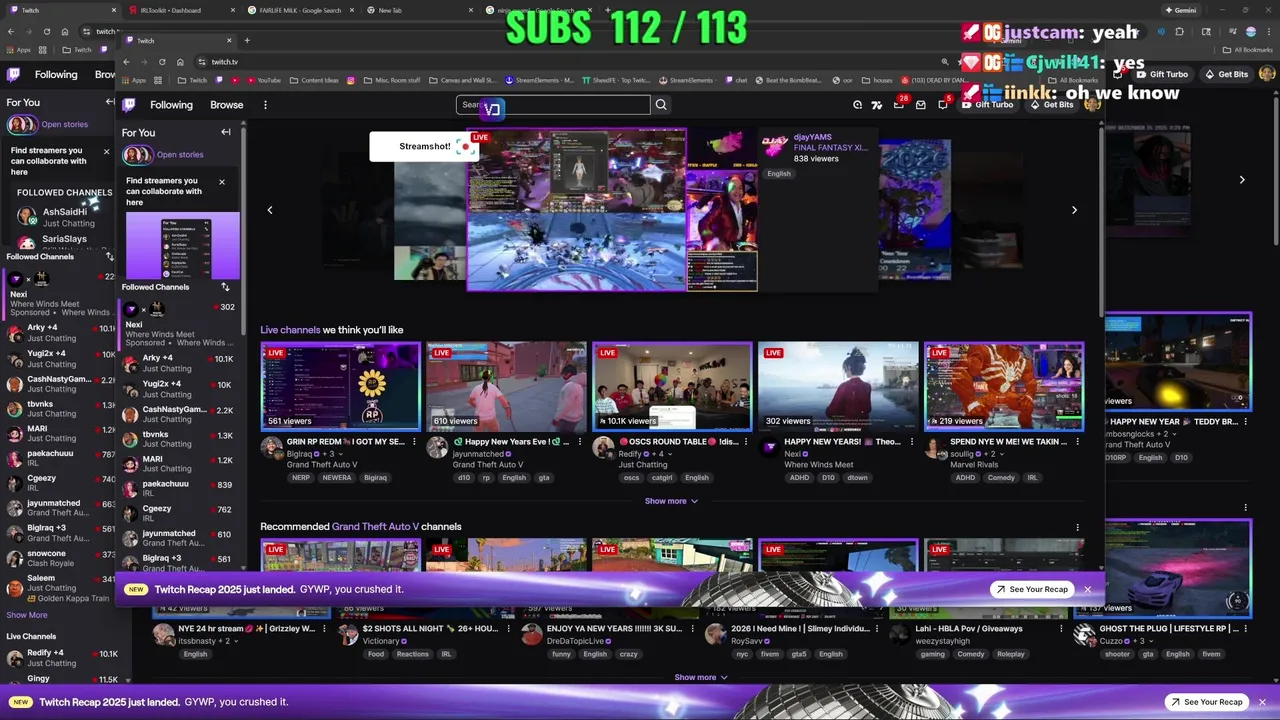Close the background Find streamers card

click(x=107, y=152)
